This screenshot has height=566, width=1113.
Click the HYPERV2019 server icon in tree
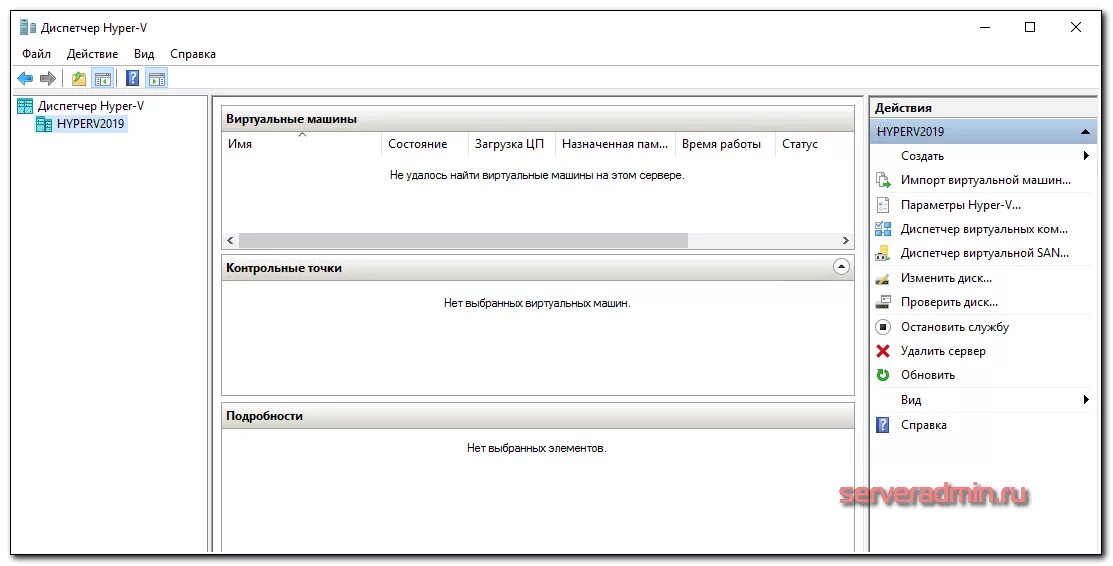44,124
